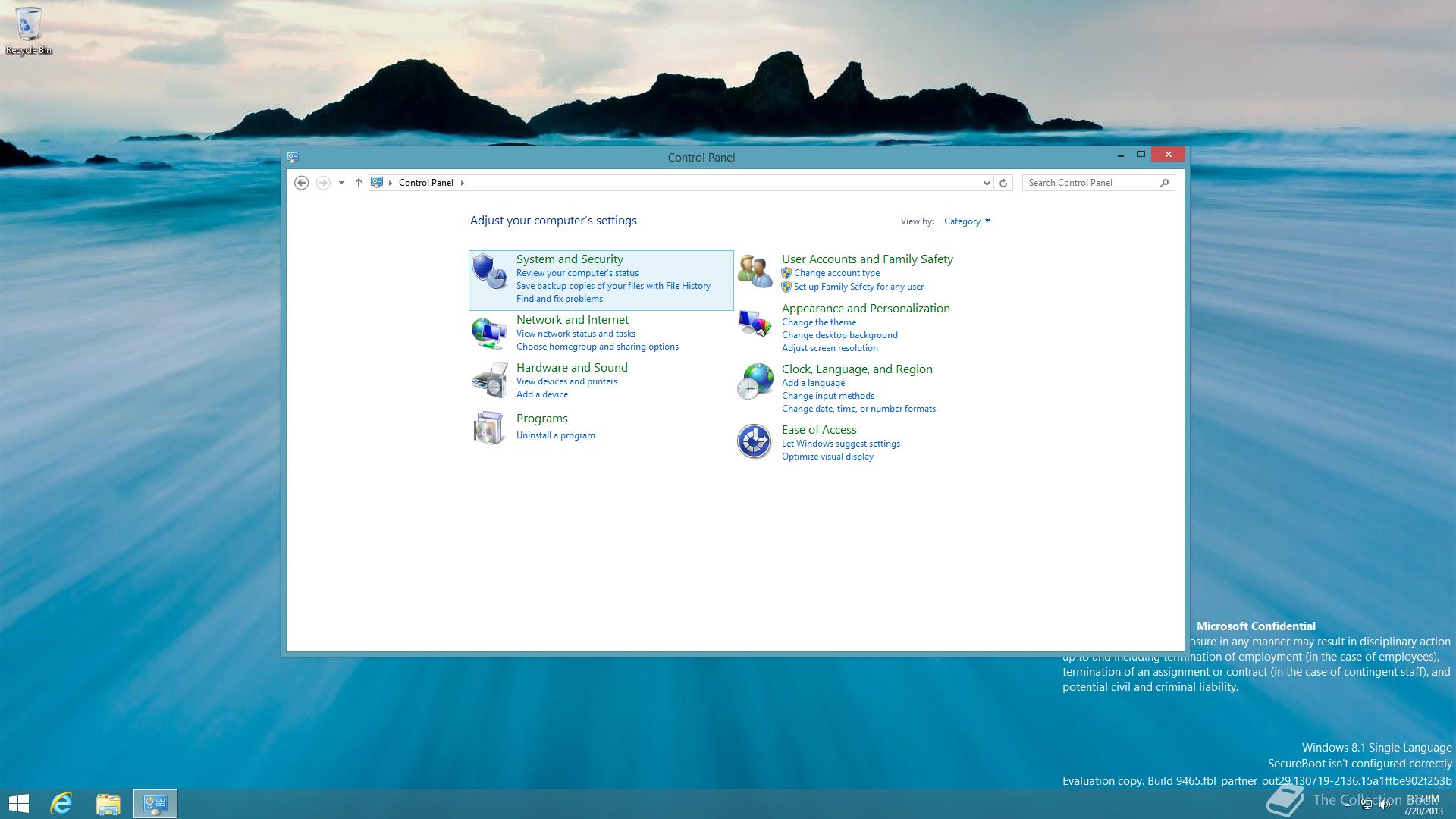This screenshot has width=1456, height=819.
Task: Open the System and Security shield icon
Action: click(488, 271)
